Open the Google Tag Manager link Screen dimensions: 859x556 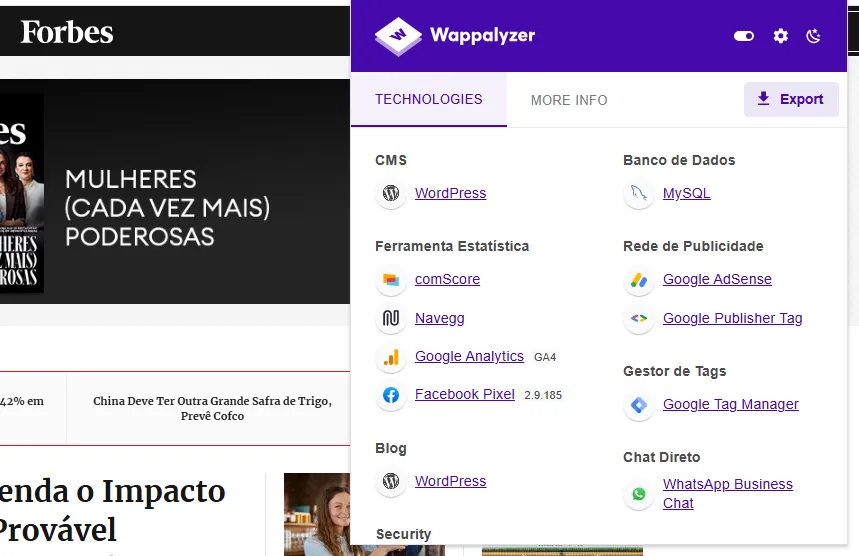click(730, 404)
